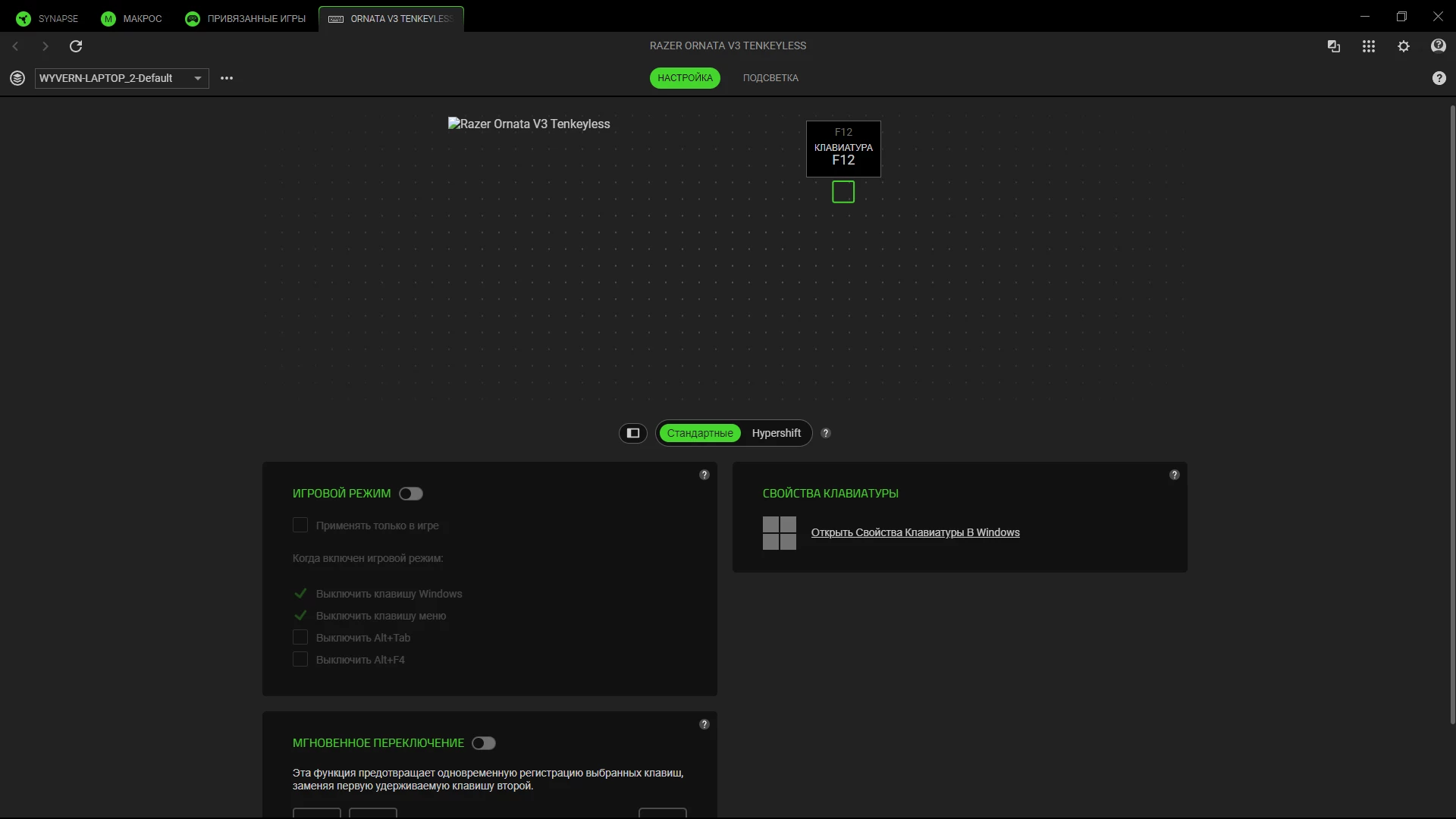Image resolution: width=1456 pixels, height=819 pixels.
Task: Open Synapse settings gear icon
Action: (1404, 46)
